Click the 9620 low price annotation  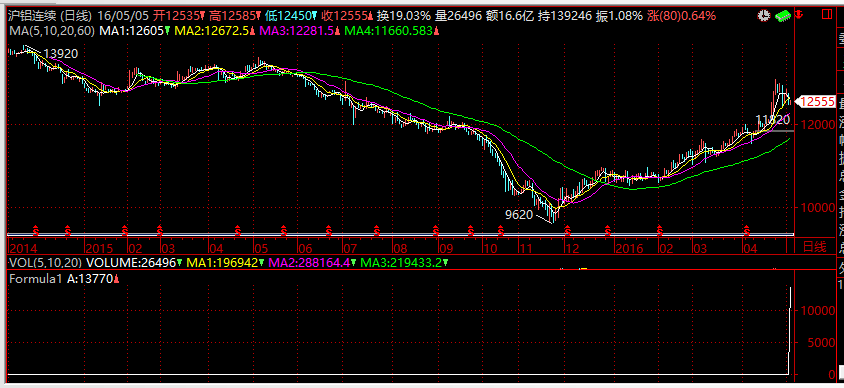pyautogui.click(x=518, y=215)
